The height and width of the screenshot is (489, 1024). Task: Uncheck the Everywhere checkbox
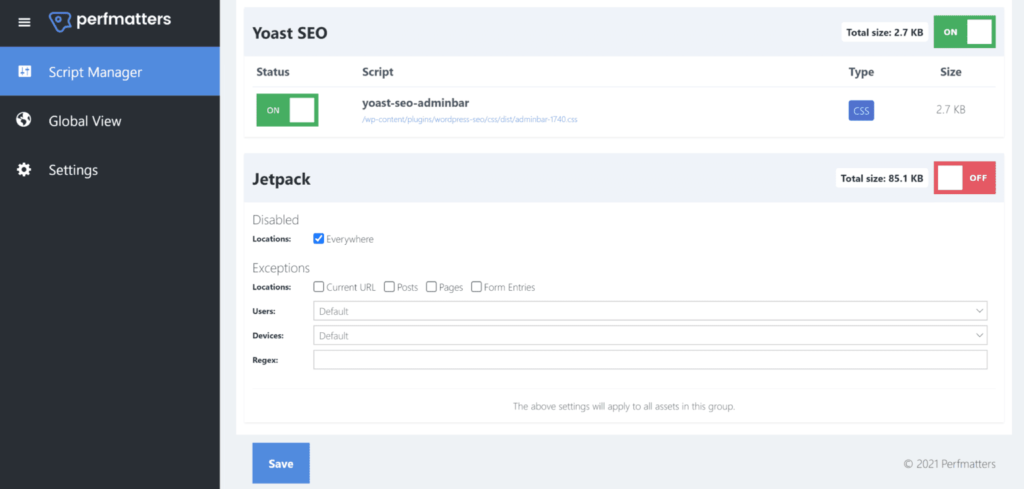(x=319, y=239)
